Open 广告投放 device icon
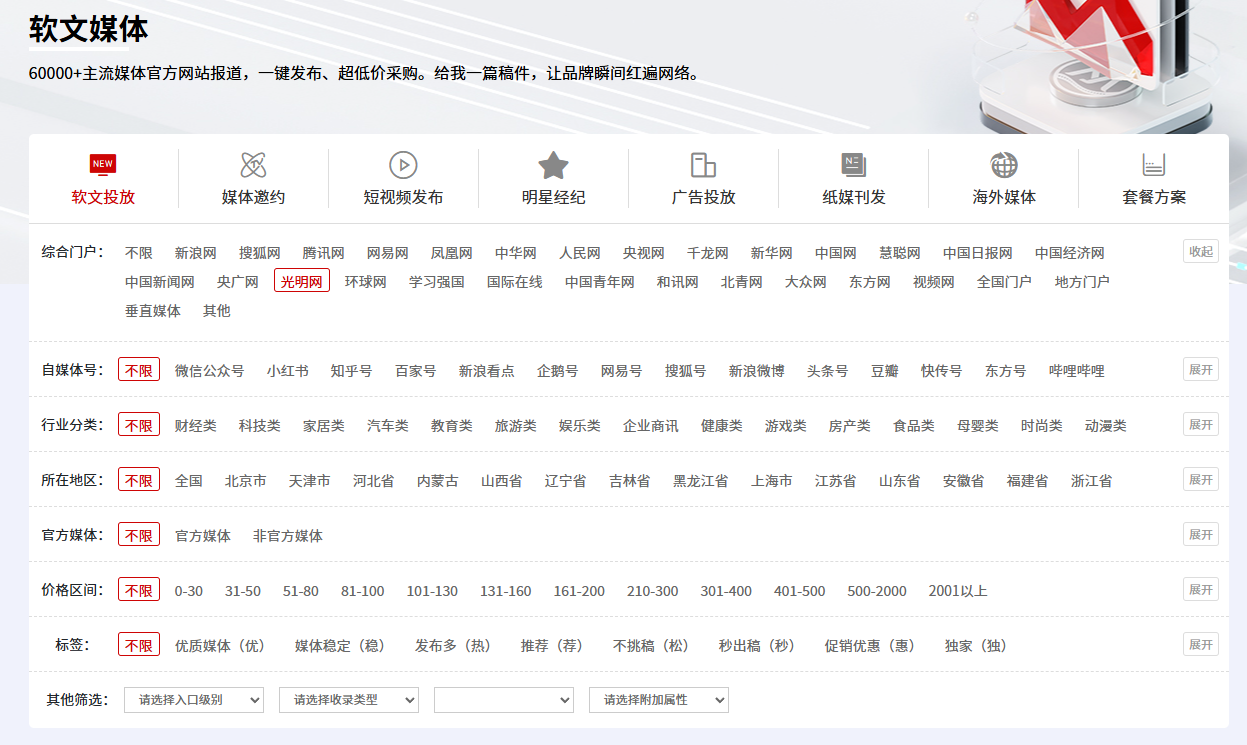 703,165
